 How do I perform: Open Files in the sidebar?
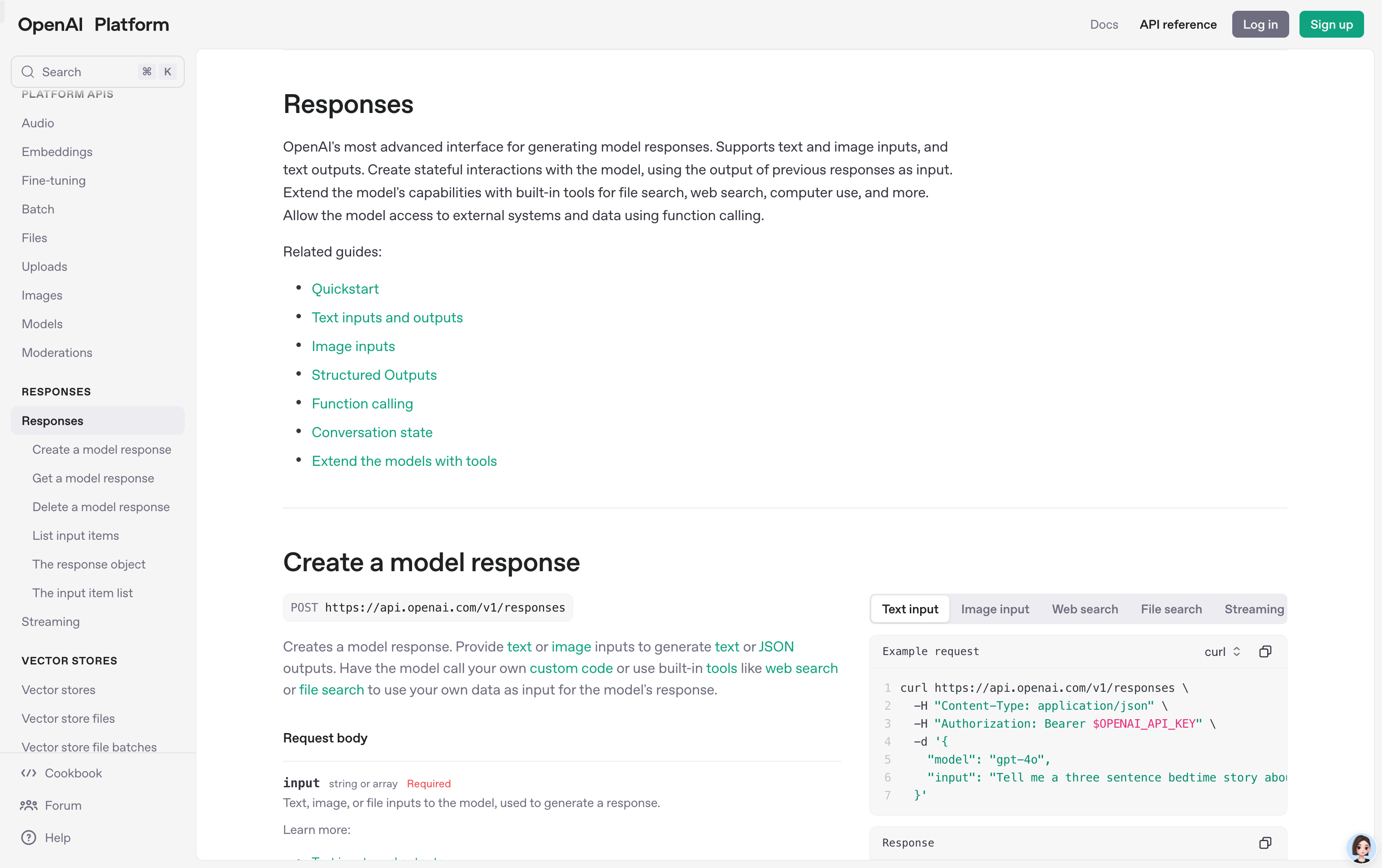tap(35, 238)
